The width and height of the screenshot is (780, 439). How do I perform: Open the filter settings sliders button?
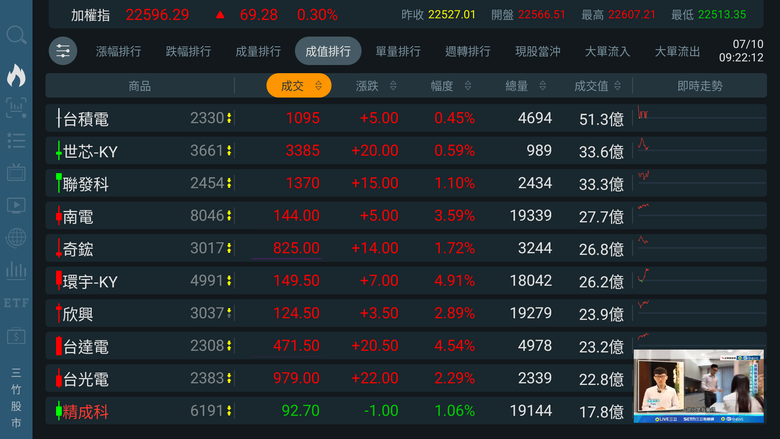point(63,51)
